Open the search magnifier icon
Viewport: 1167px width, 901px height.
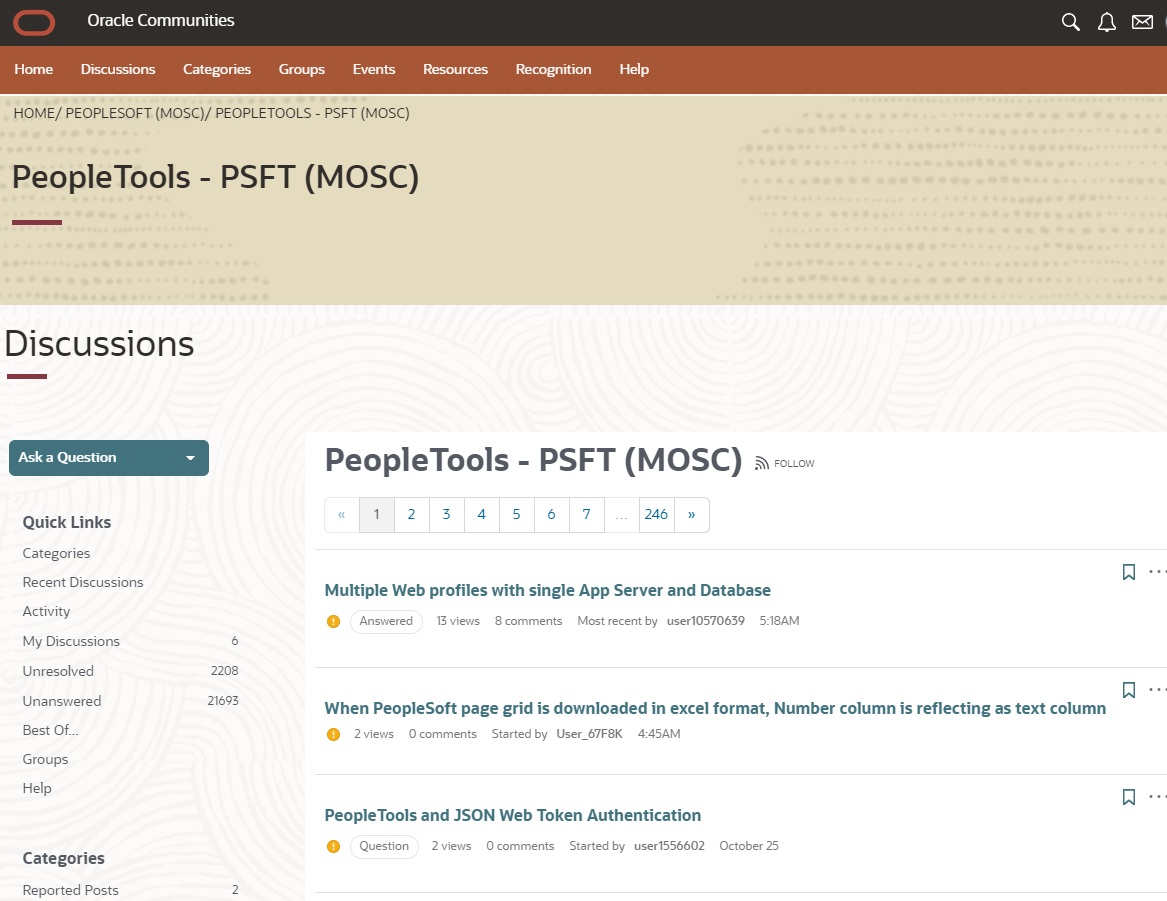(x=1070, y=22)
